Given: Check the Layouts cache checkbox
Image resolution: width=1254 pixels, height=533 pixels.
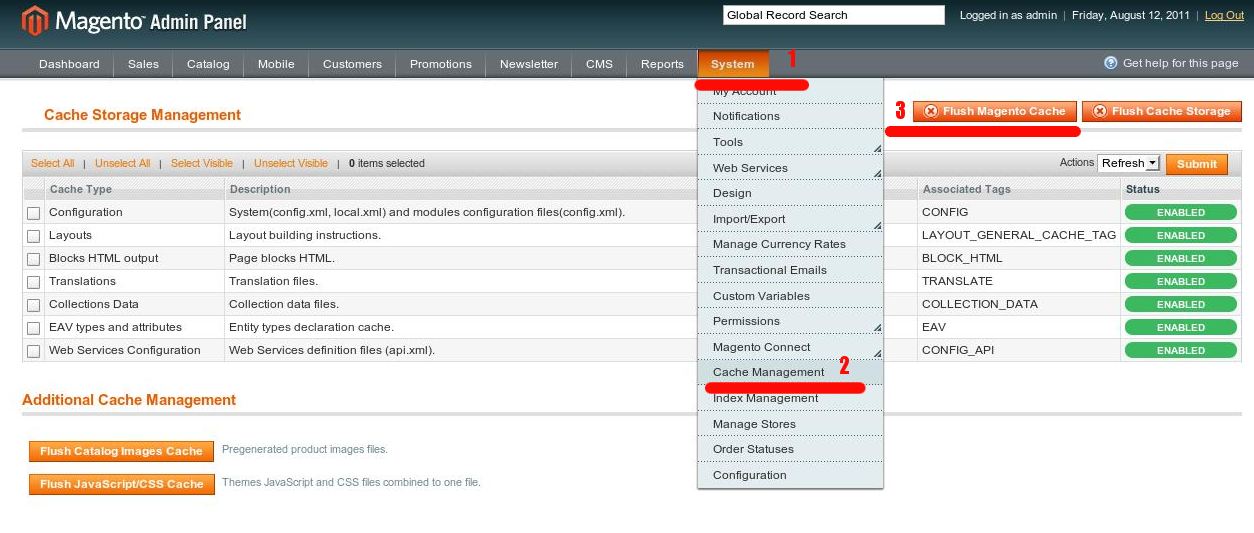Looking at the screenshot, I should click(x=34, y=236).
